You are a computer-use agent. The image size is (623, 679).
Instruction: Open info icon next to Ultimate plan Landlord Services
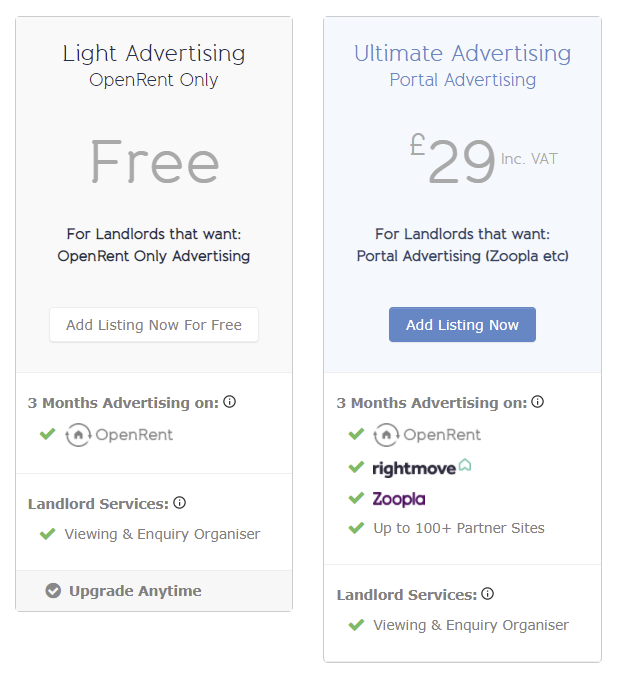[487, 594]
